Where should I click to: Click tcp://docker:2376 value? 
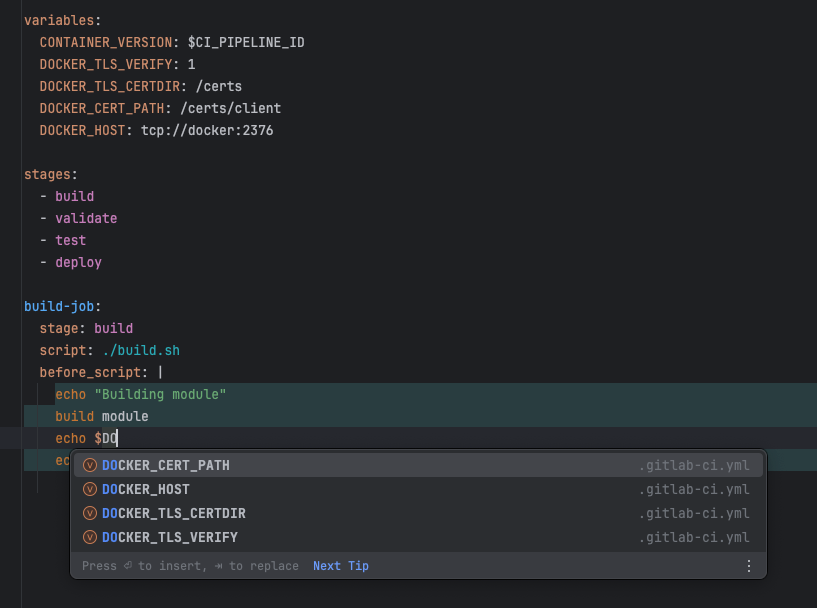click(x=207, y=130)
